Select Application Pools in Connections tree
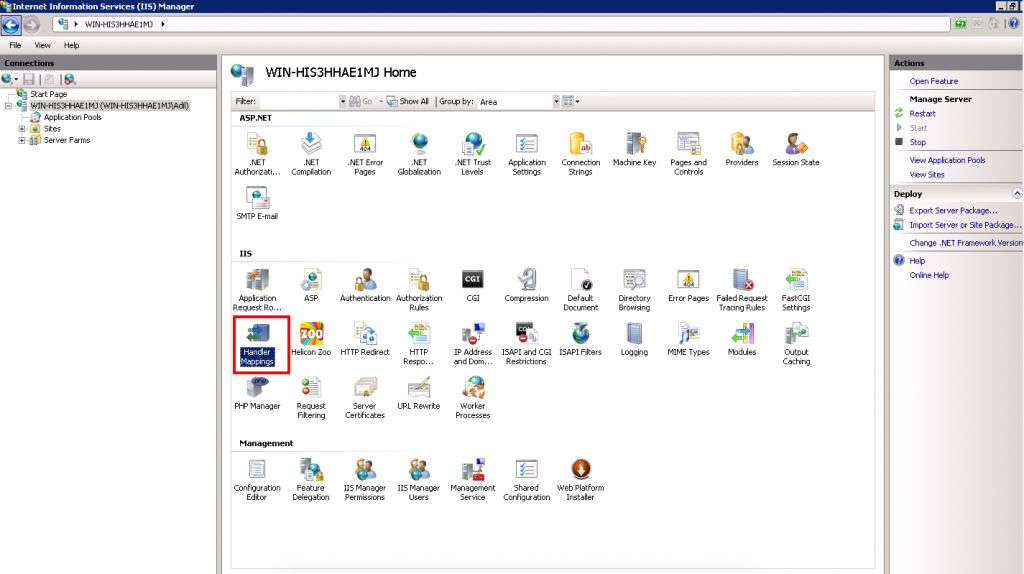The image size is (1024, 574). (72, 118)
